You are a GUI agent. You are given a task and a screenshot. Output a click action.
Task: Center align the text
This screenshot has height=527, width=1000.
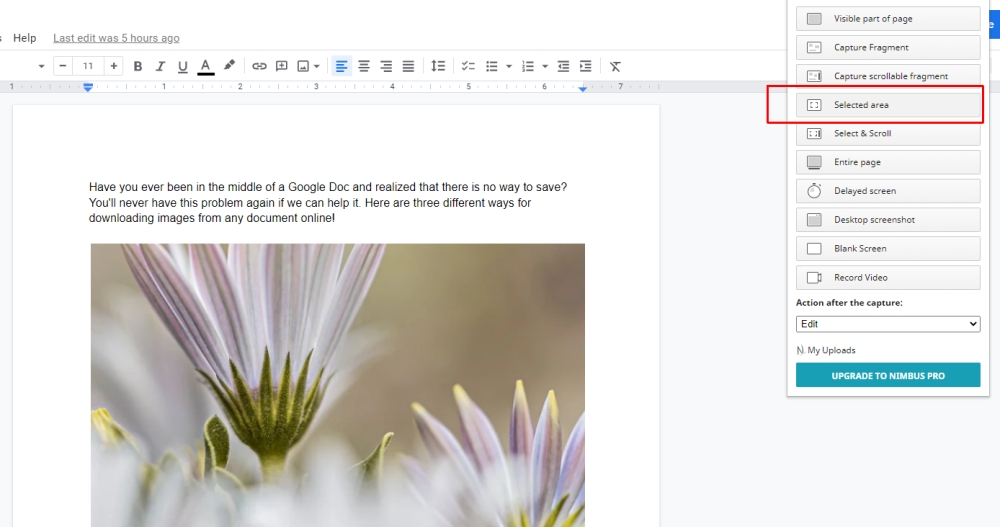tap(364, 66)
